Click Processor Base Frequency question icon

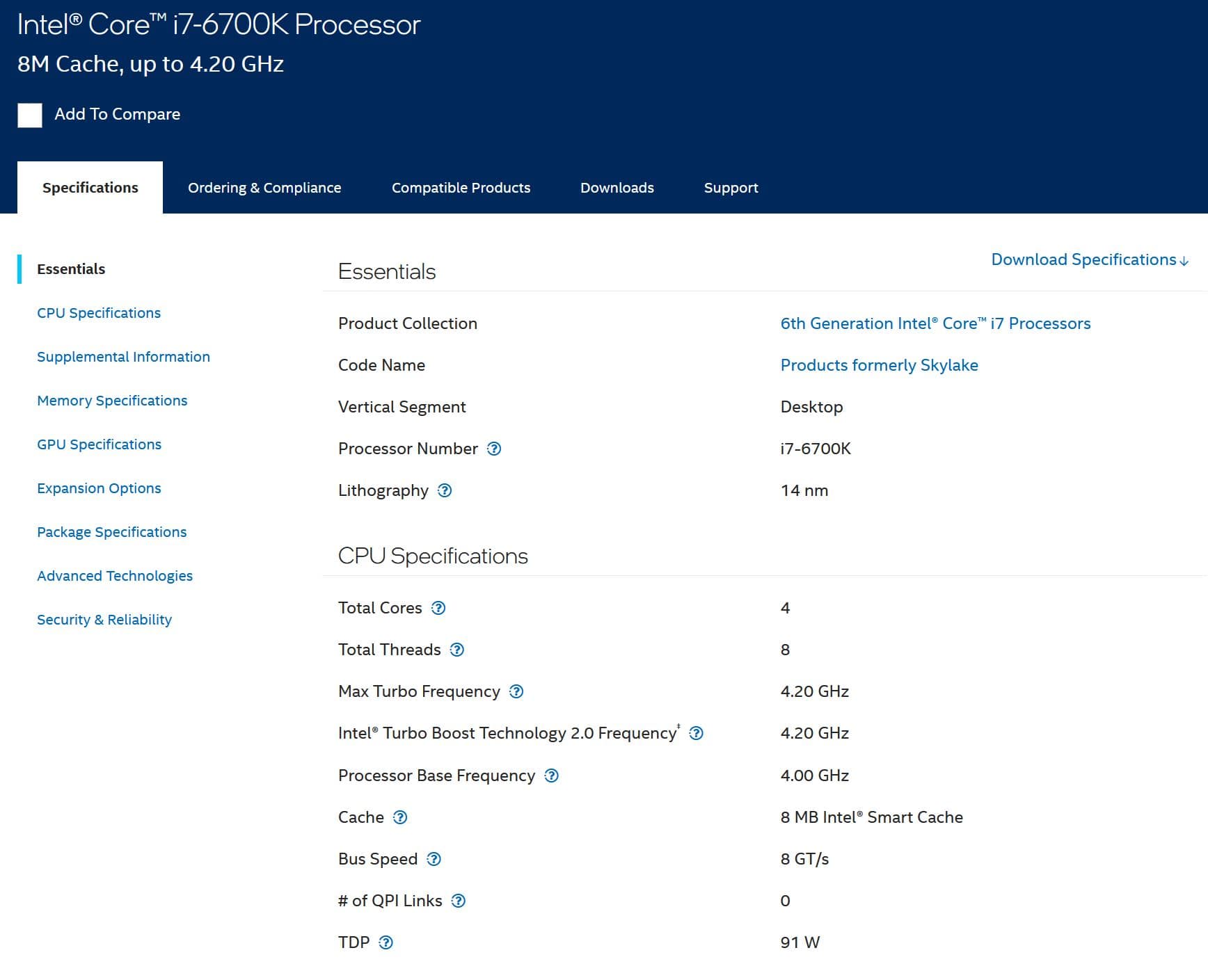click(552, 776)
